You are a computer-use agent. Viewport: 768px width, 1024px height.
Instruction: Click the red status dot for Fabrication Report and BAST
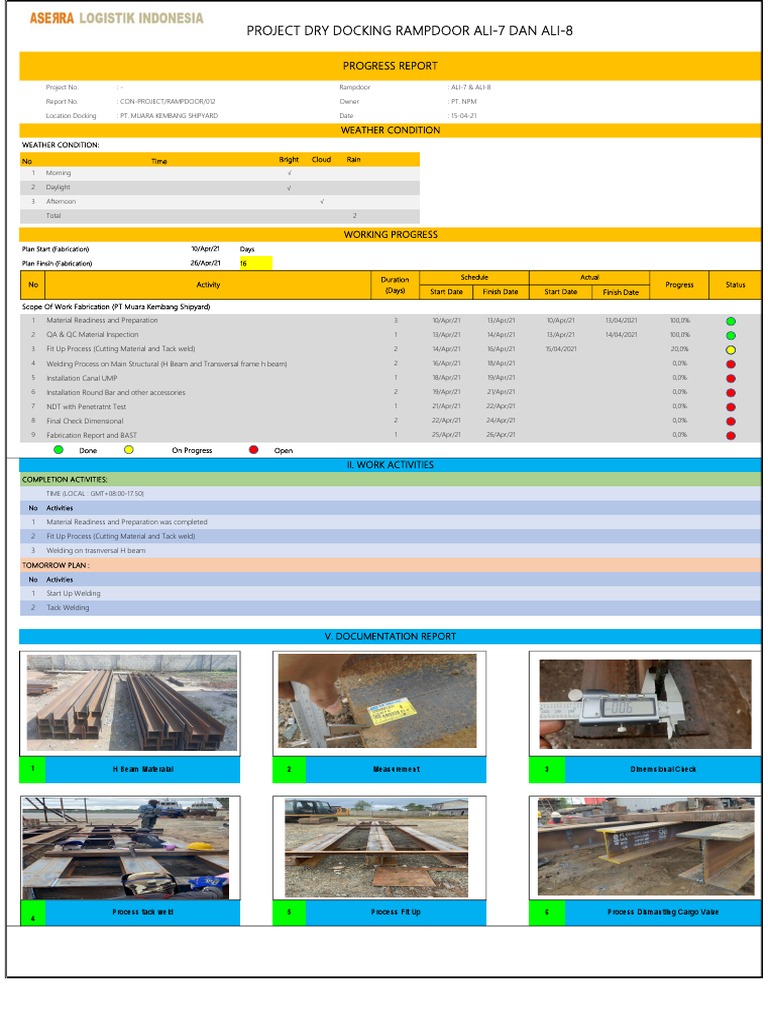click(731, 436)
